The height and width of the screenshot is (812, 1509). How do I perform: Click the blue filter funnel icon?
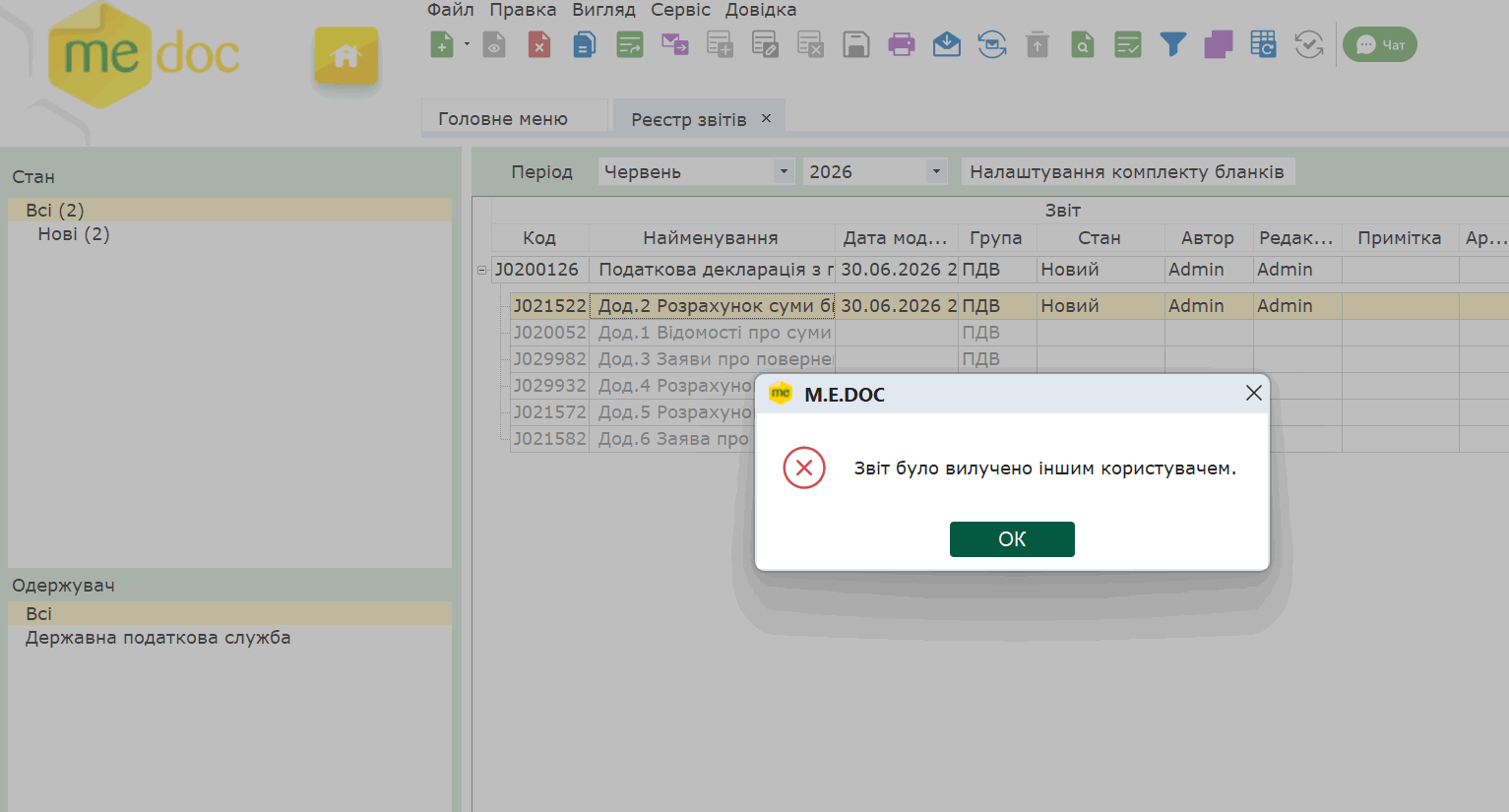point(1173,44)
